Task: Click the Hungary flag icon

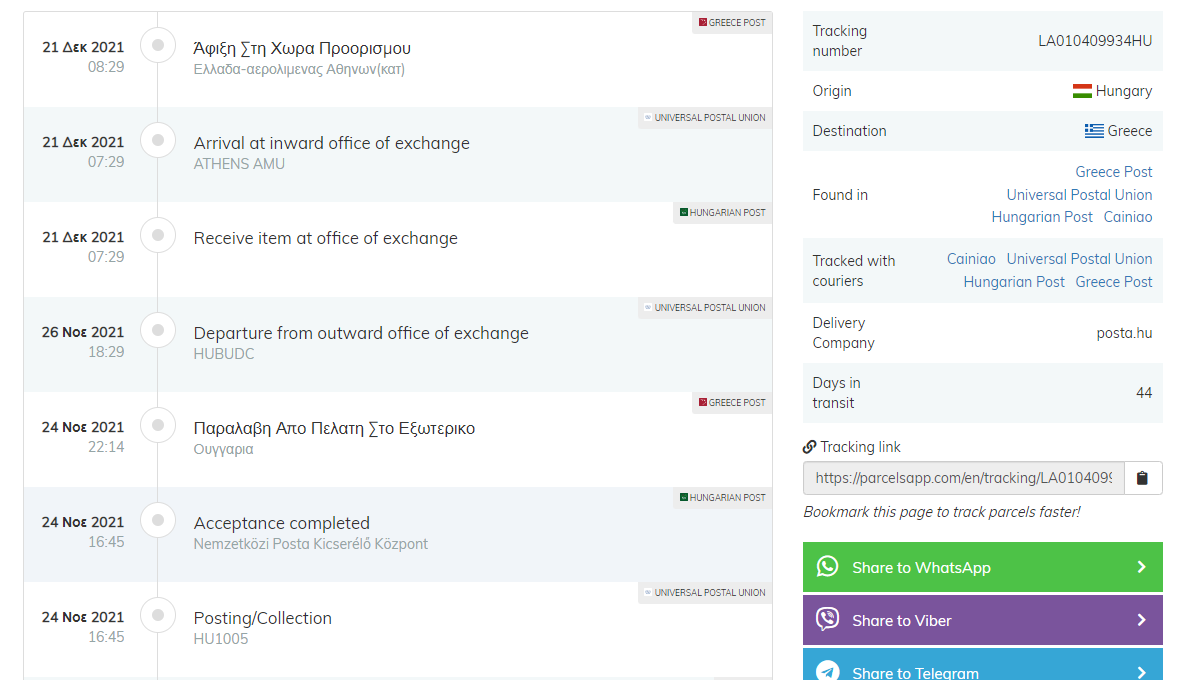Action: tap(1082, 91)
